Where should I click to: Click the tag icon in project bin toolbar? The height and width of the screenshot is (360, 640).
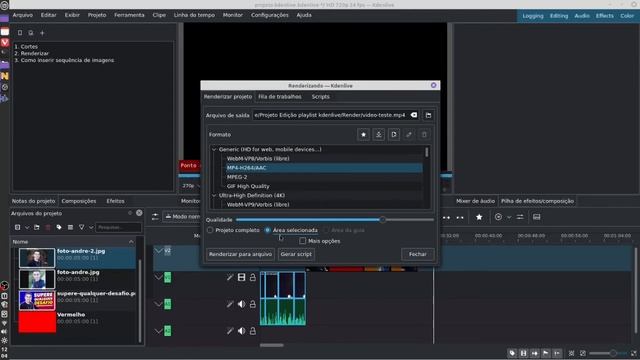(59, 227)
